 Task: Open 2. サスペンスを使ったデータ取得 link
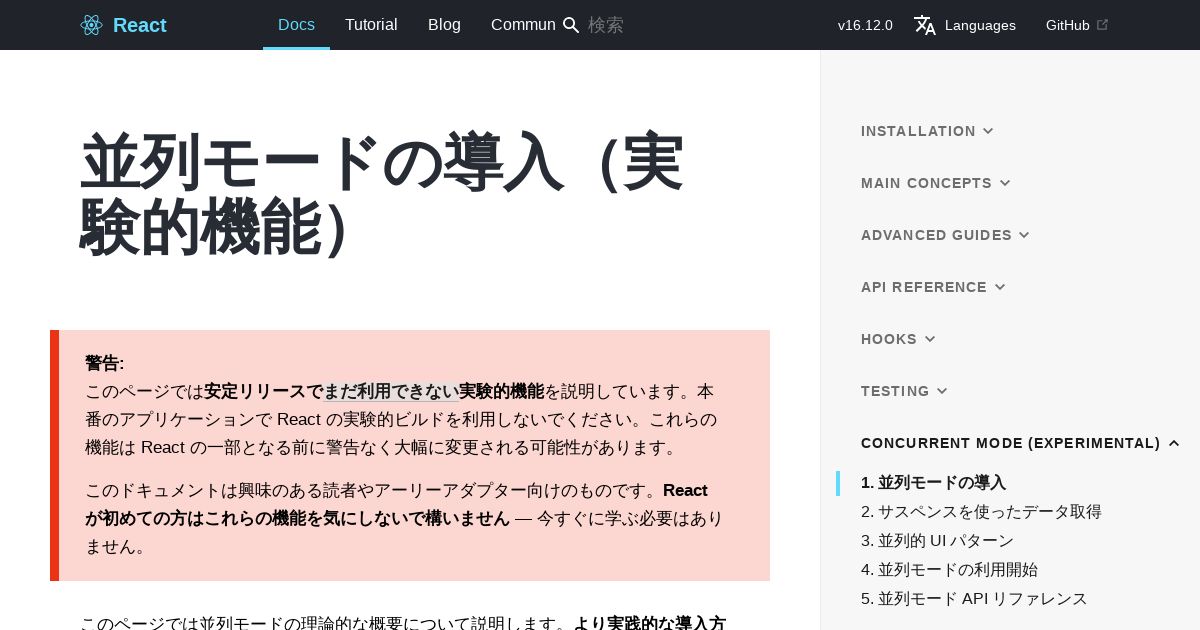point(981,512)
